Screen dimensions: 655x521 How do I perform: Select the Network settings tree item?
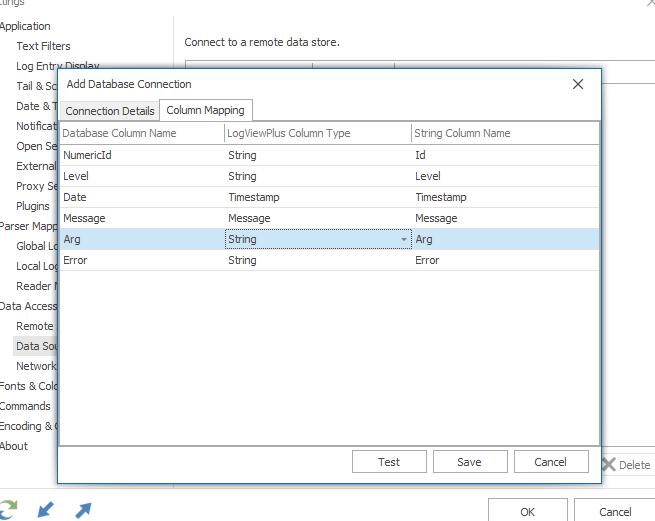tap(36, 366)
